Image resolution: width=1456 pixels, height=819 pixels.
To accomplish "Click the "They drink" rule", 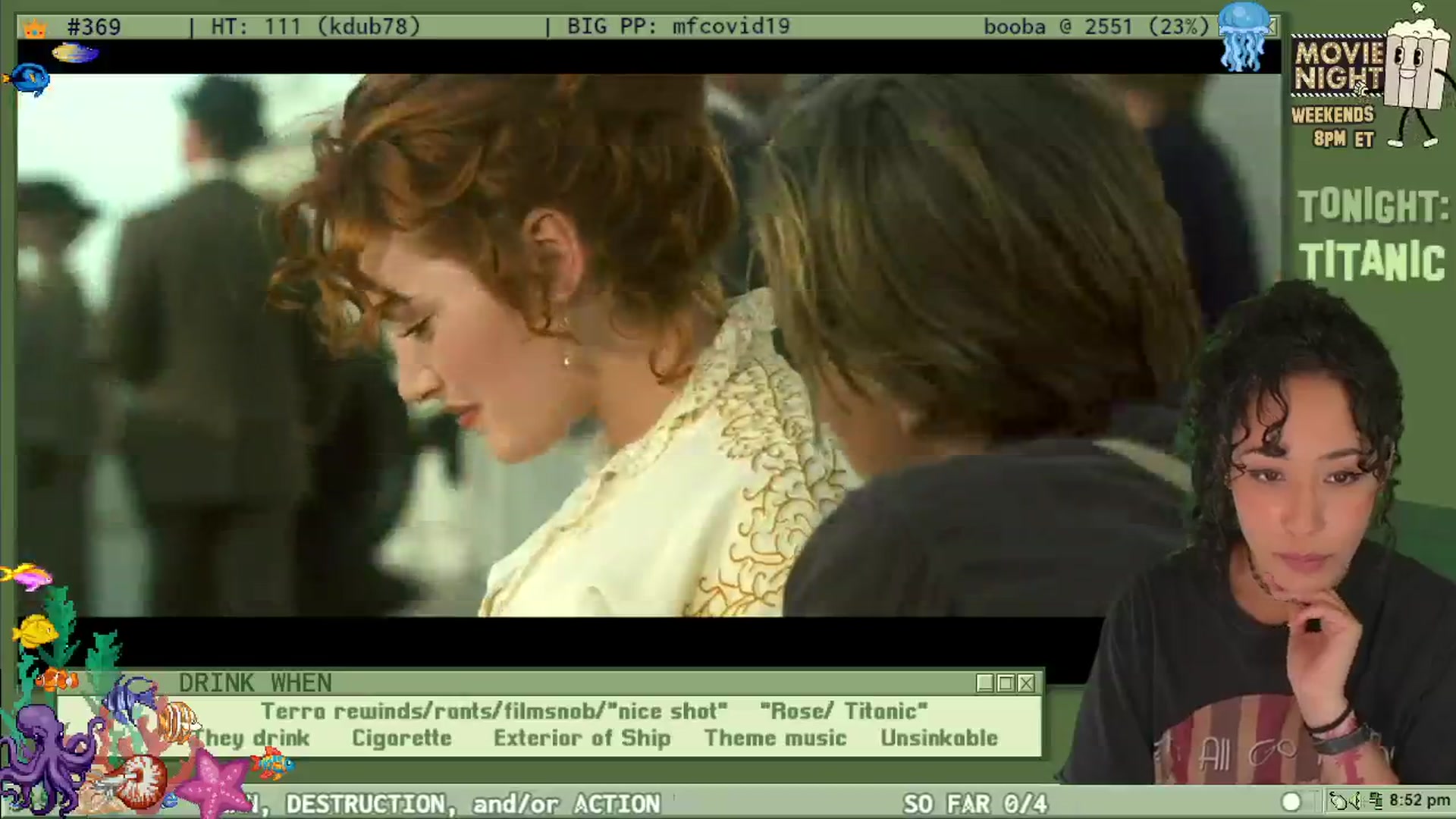I will click(253, 739).
